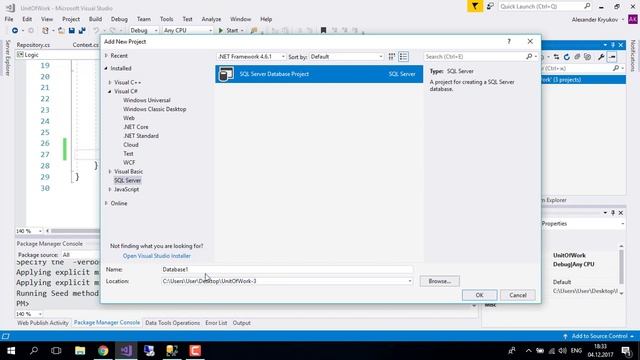640x360 pixels.
Task: Open Task View on the taskbar
Action: point(56,351)
